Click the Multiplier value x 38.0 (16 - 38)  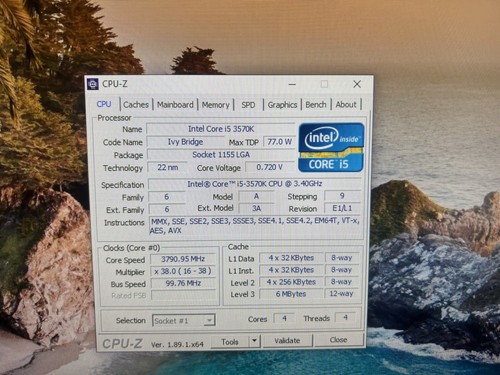click(x=183, y=271)
